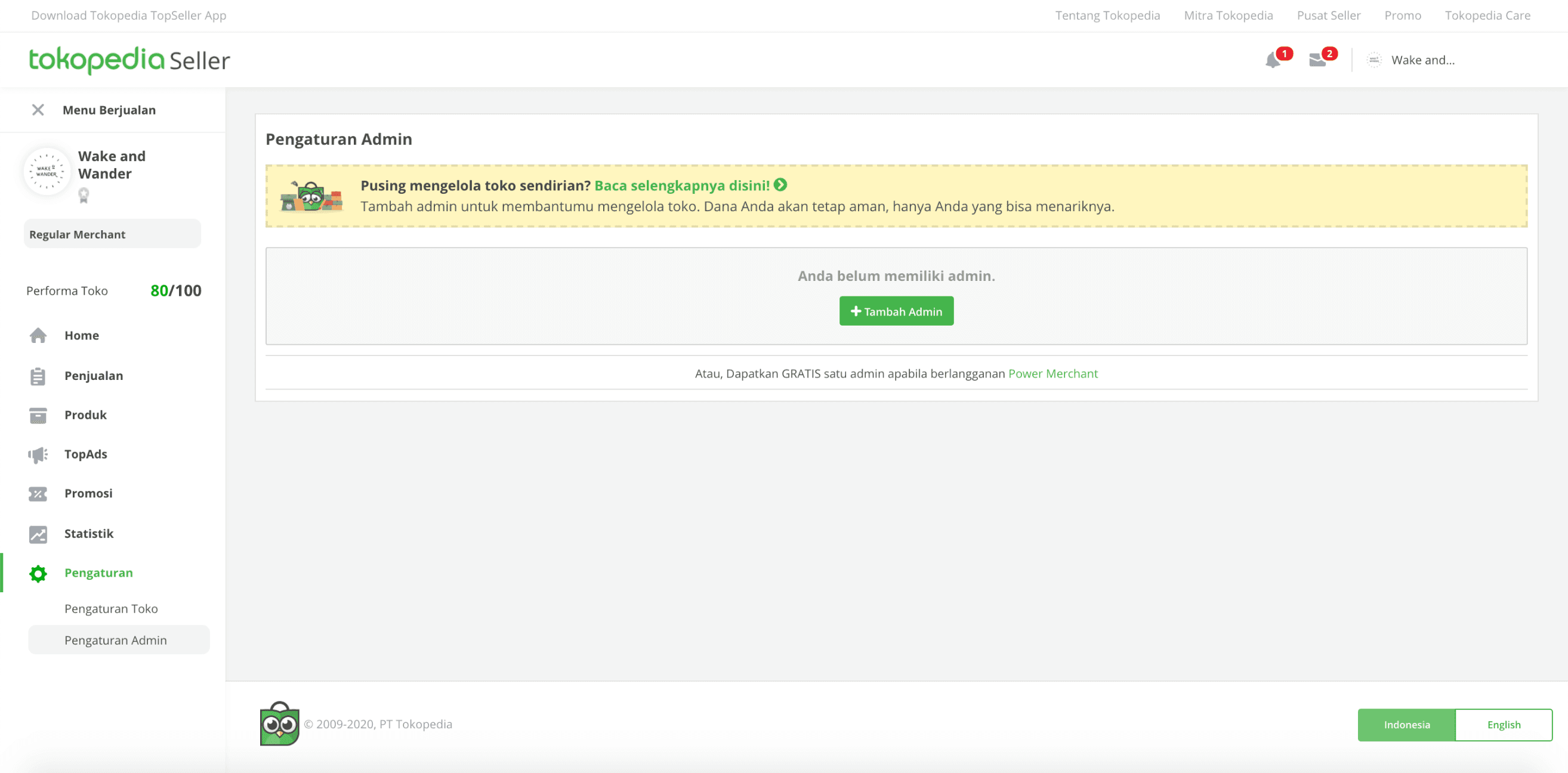
Task: Open the Power Merchant link
Action: point(1052,374)
